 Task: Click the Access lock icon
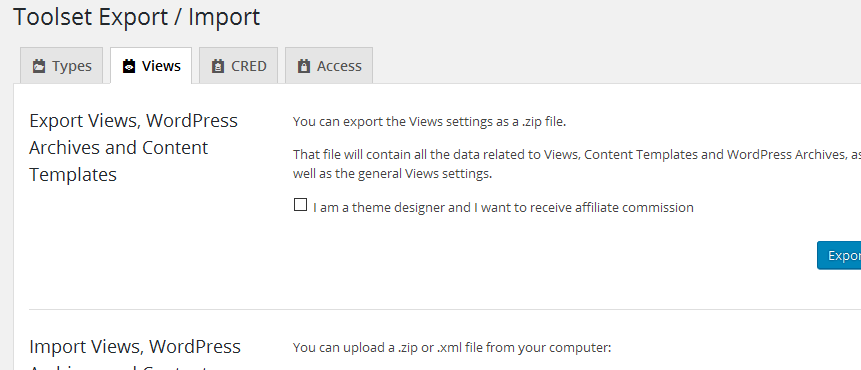(304, 66)
